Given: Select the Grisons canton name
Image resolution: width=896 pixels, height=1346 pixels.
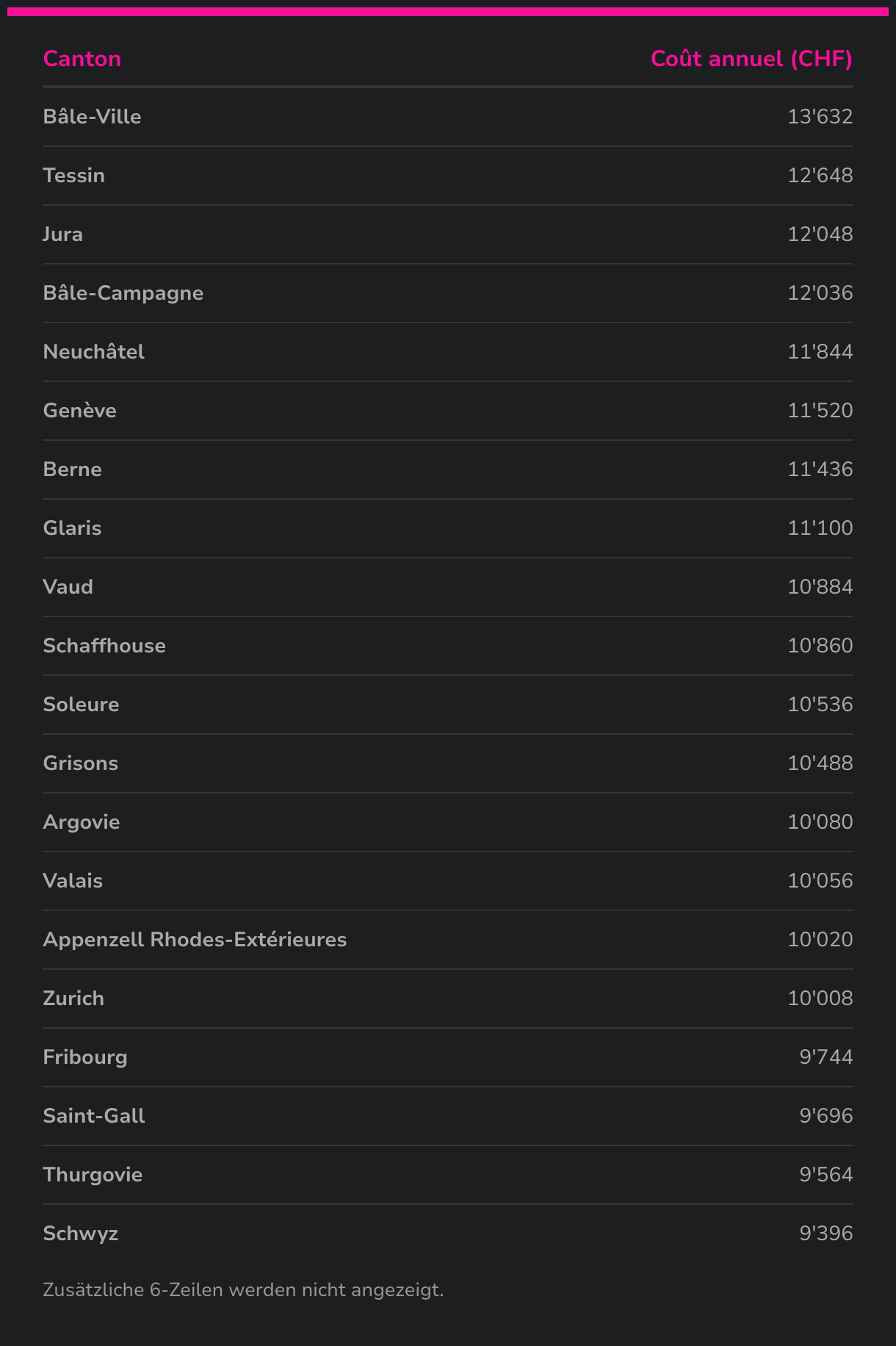Looking at the screenshot, I should 80,763.
